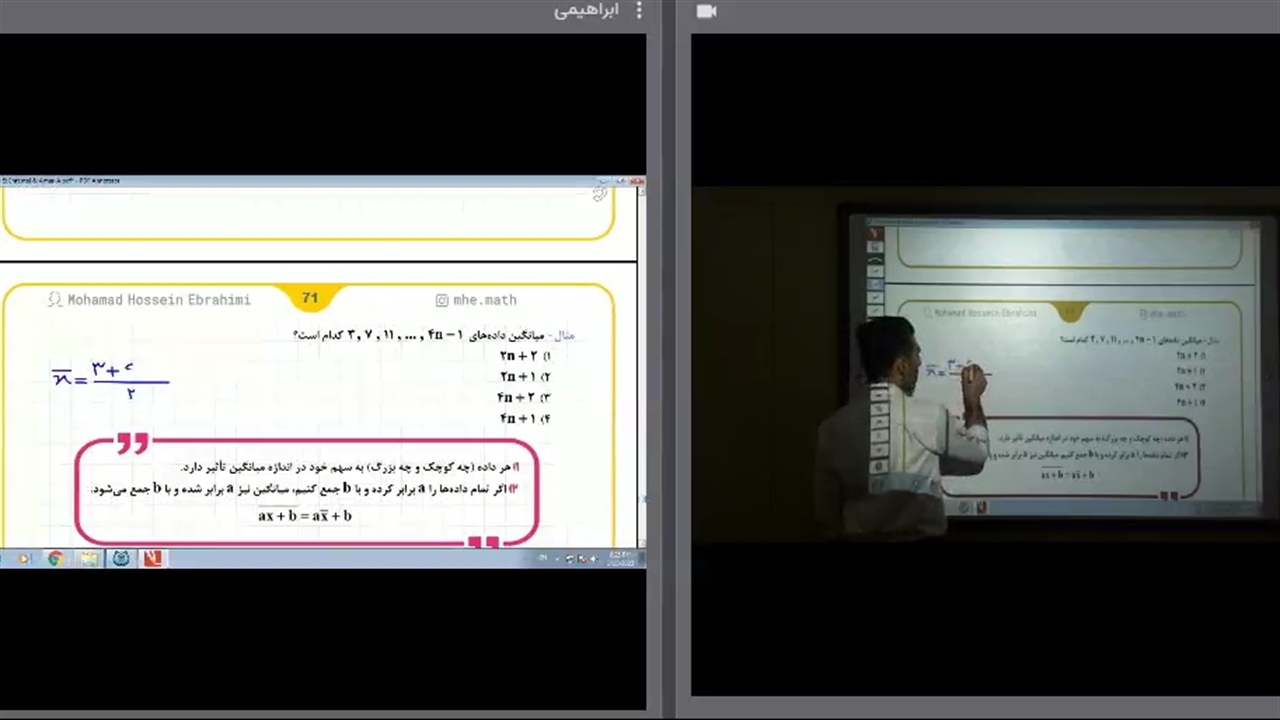Click the Instagram icon beside mhe.math
The width and height of the screenshot is (1280, 720).
coord(441,300)
